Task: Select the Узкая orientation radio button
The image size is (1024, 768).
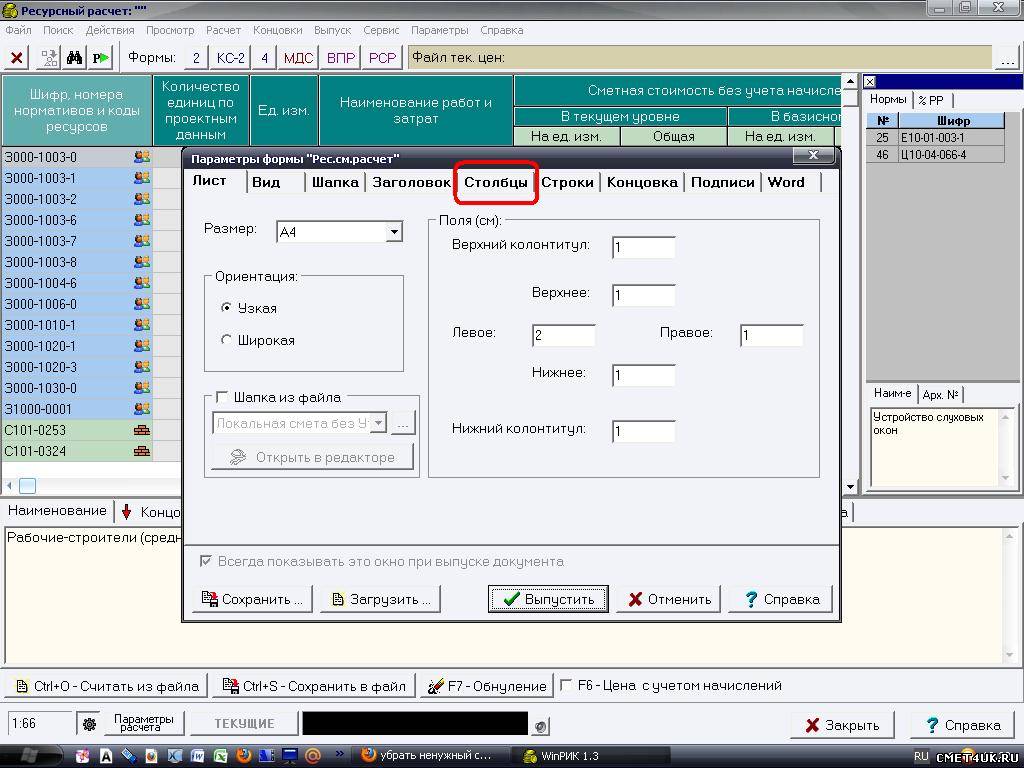Action: tap(226, 308)
